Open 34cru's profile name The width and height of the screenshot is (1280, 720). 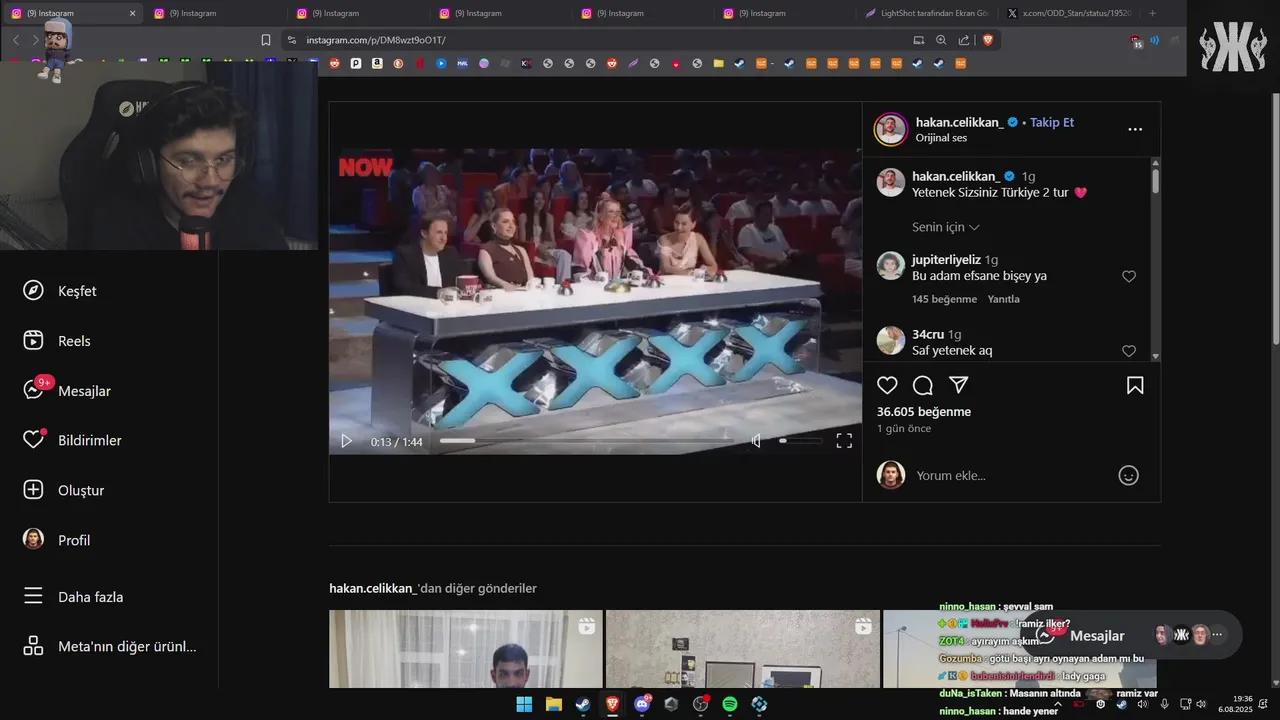(x=928, y=334)
